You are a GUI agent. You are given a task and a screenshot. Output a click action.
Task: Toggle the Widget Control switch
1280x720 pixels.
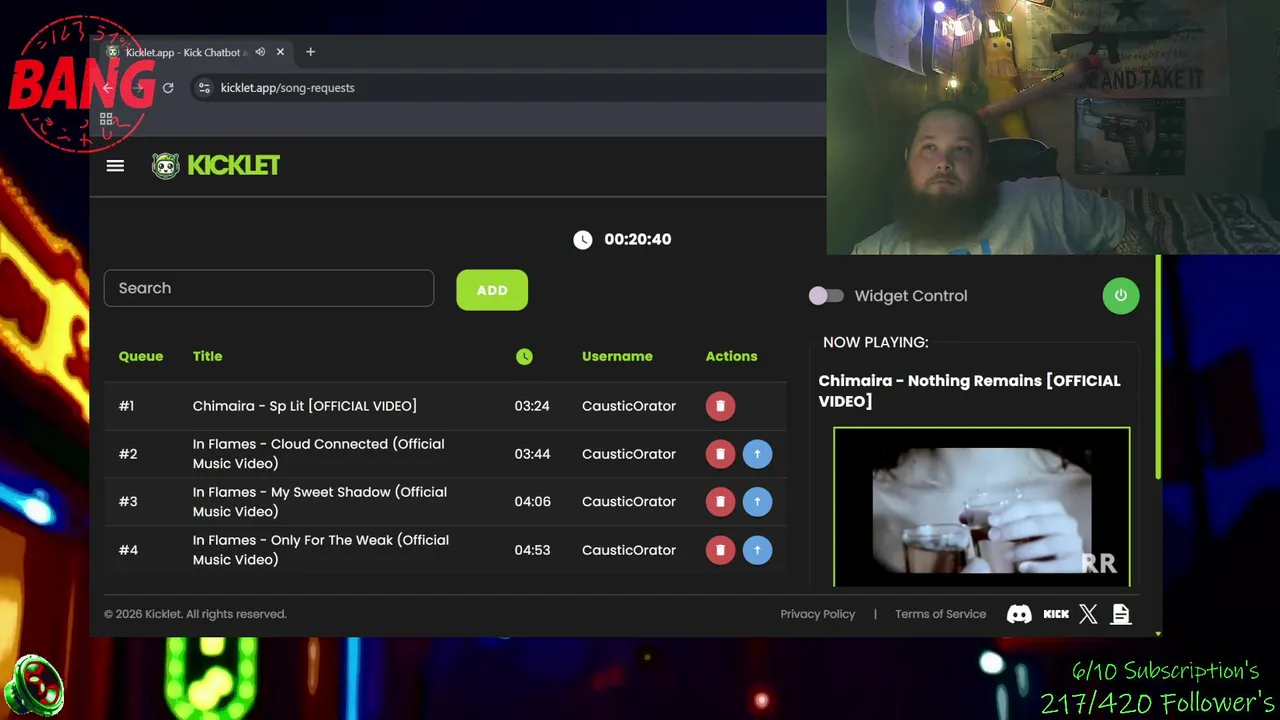[x=826, y=296]
